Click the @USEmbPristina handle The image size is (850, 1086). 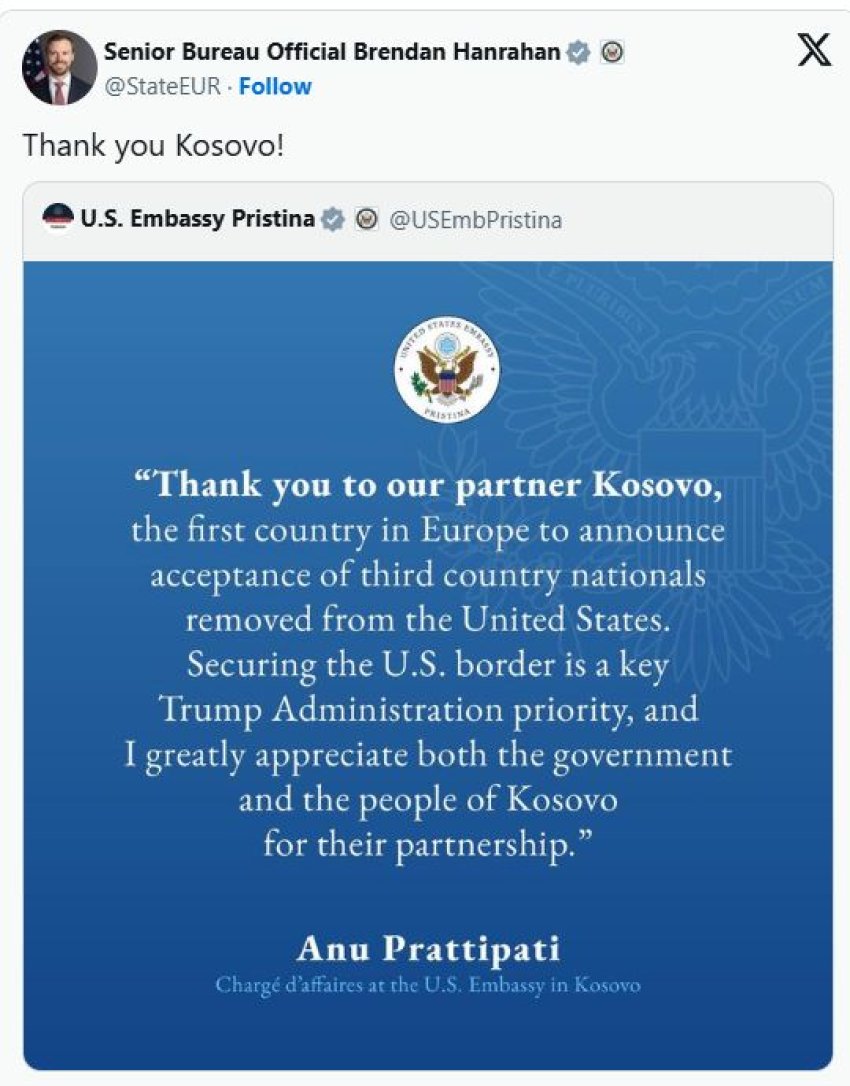pos(474,219)
